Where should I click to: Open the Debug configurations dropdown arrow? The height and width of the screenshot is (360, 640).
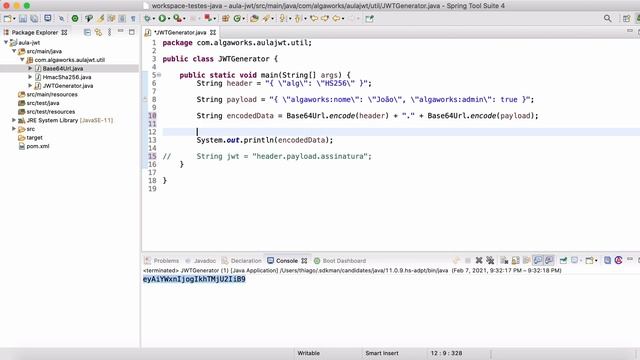[153, 19]
